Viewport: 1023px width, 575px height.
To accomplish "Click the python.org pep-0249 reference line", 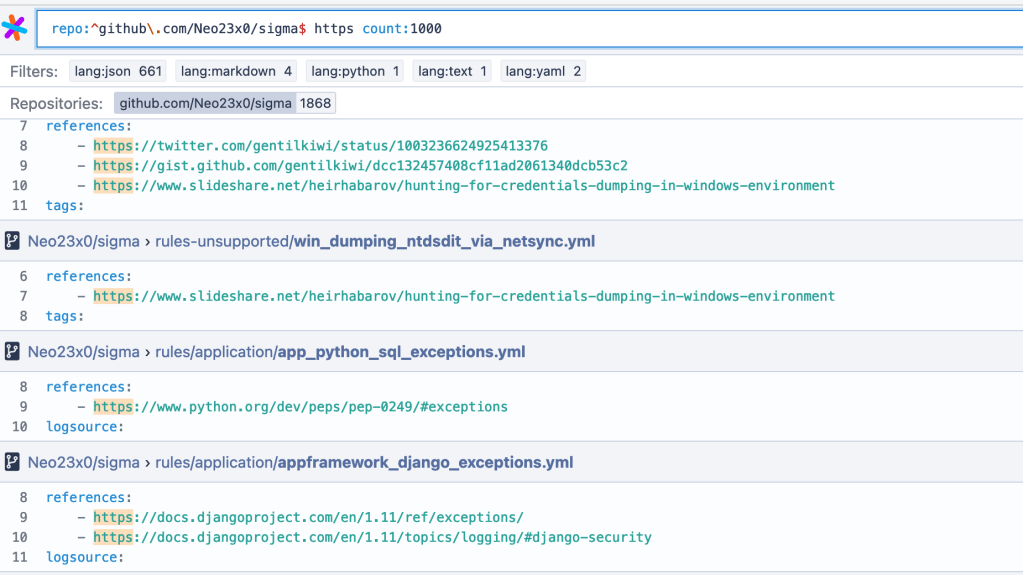I will coord(300,407).
